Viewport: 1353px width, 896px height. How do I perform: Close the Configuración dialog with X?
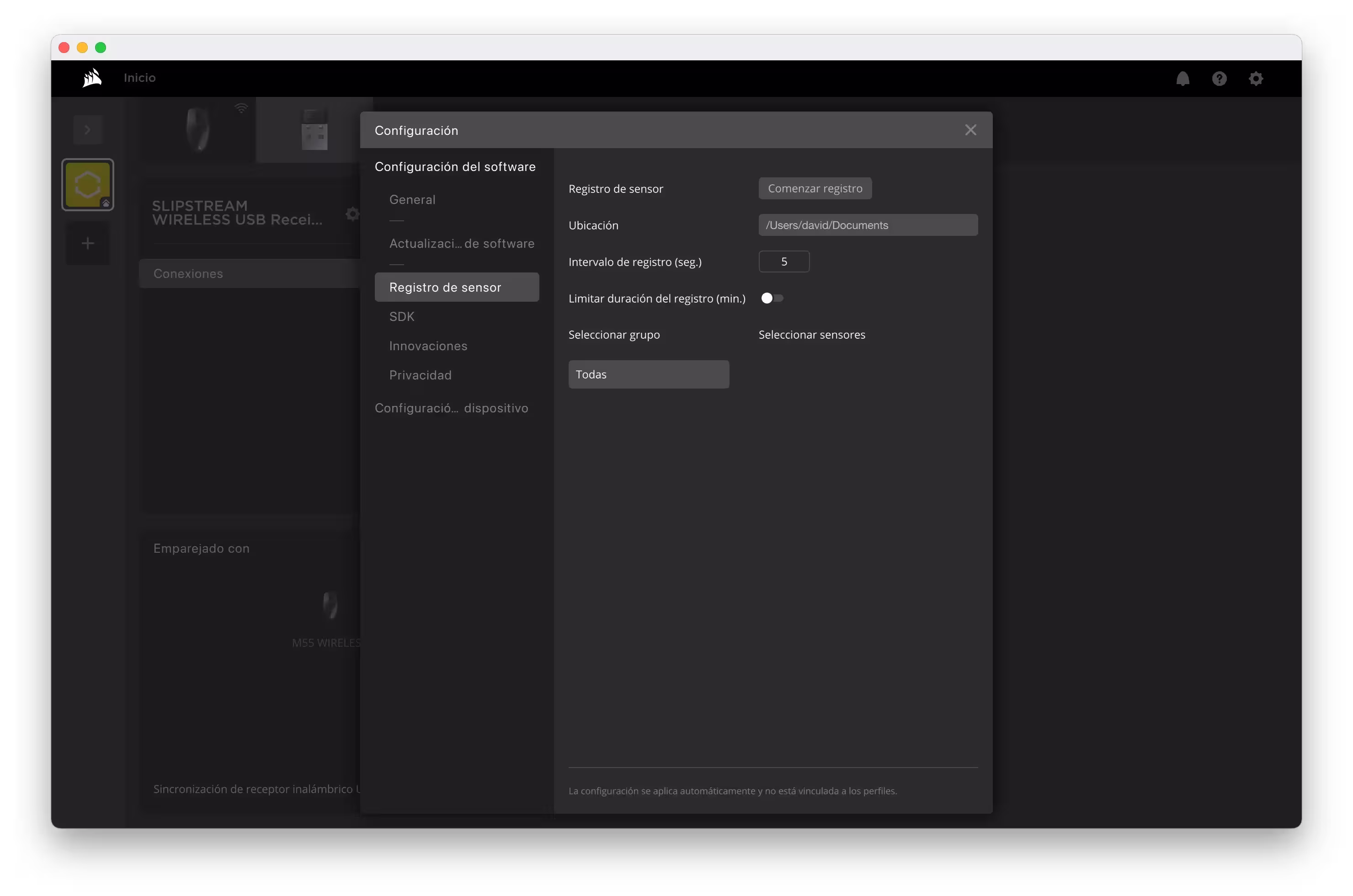(970, 130)
